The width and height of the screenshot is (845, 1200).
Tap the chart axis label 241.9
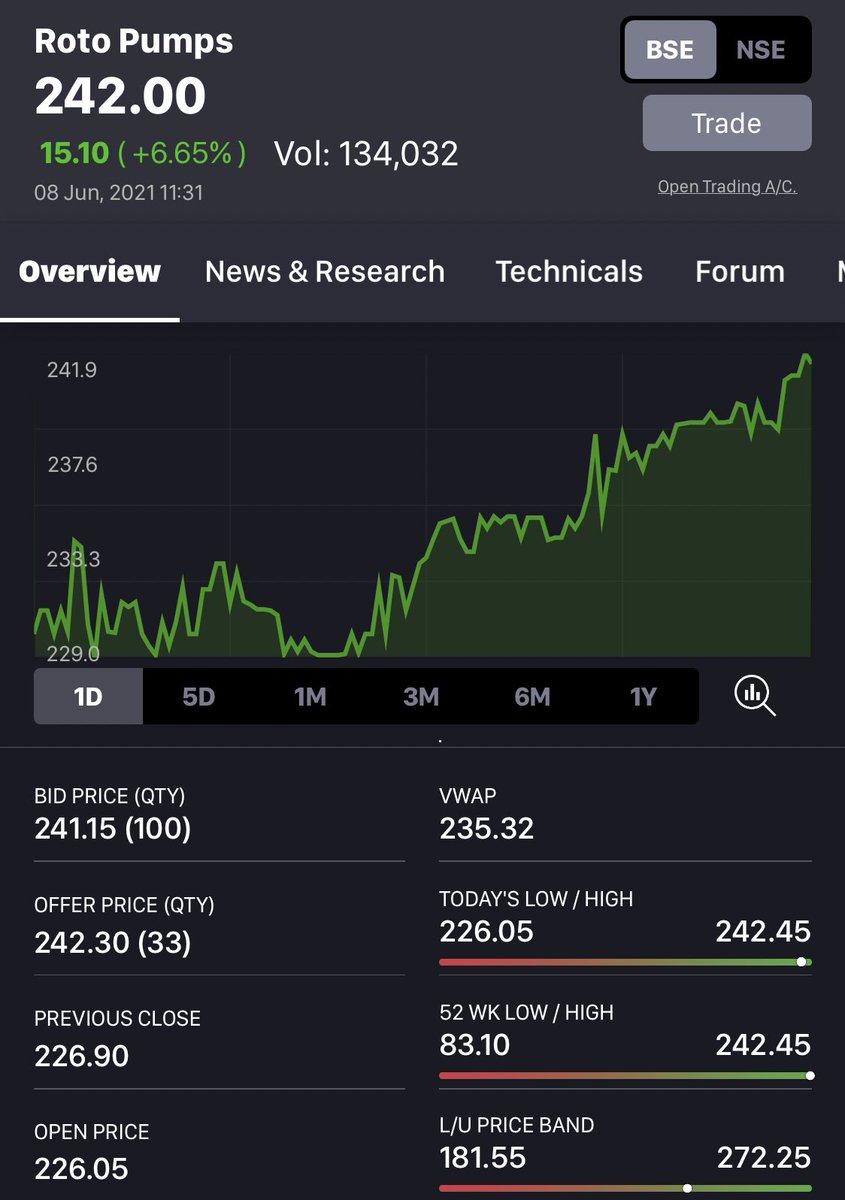click(x=72, y=370)
